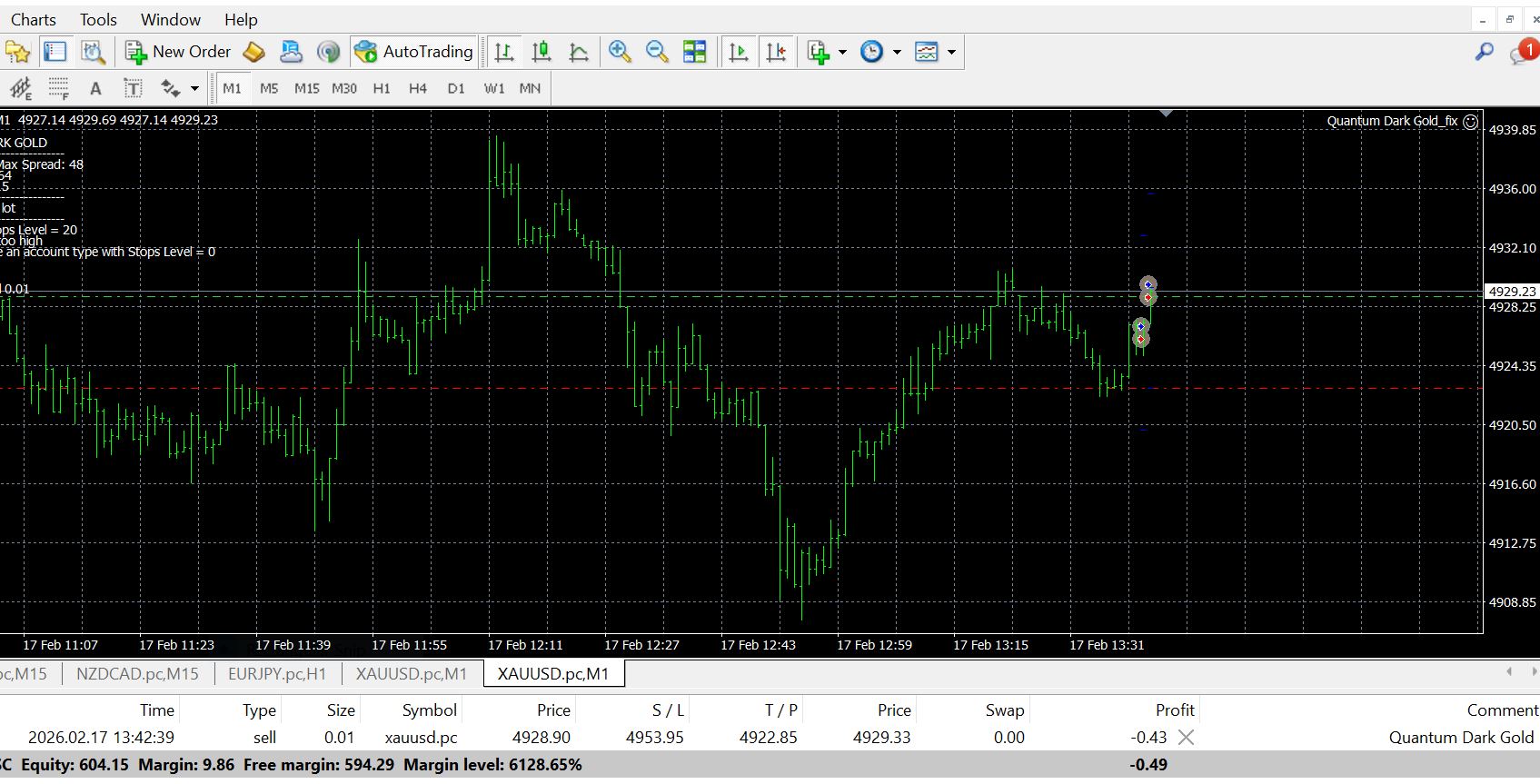Switch to the EURJPY.pc,H1 chart tab
The height and width of the screenshot is (784, 1540).
click(x=276, y=673)
